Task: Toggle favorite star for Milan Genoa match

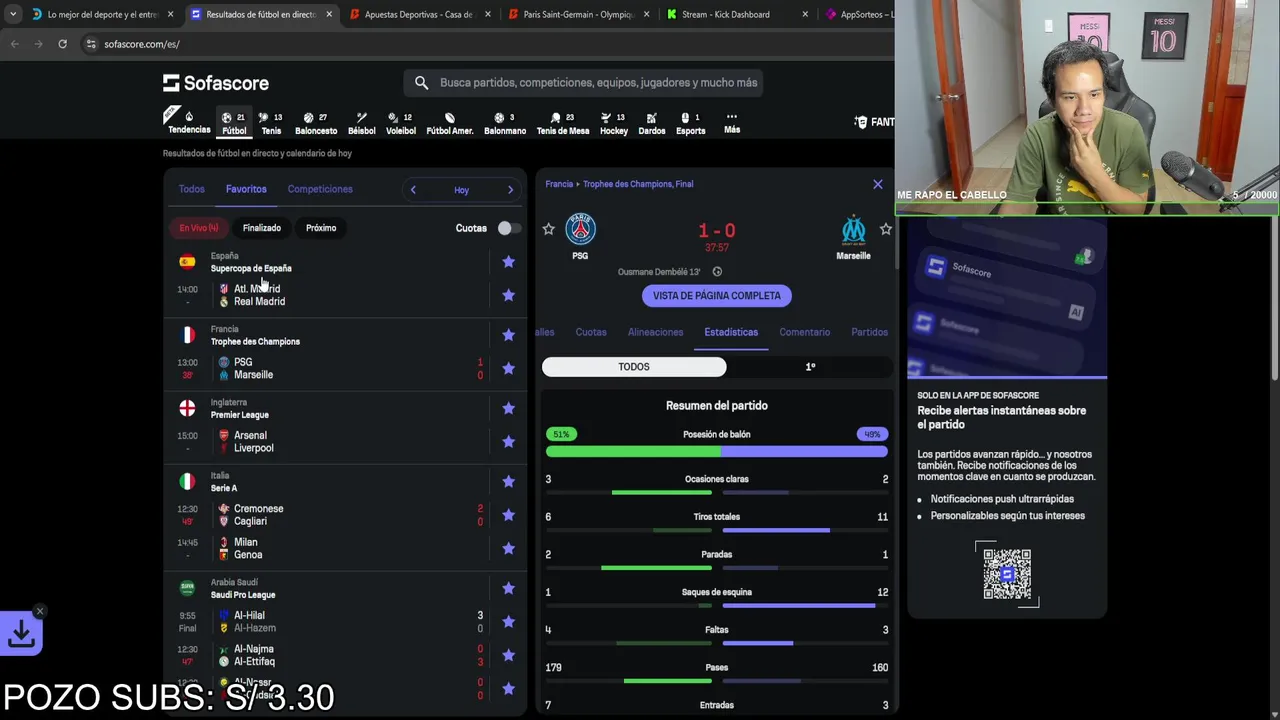Action: [x=508, y=548]
